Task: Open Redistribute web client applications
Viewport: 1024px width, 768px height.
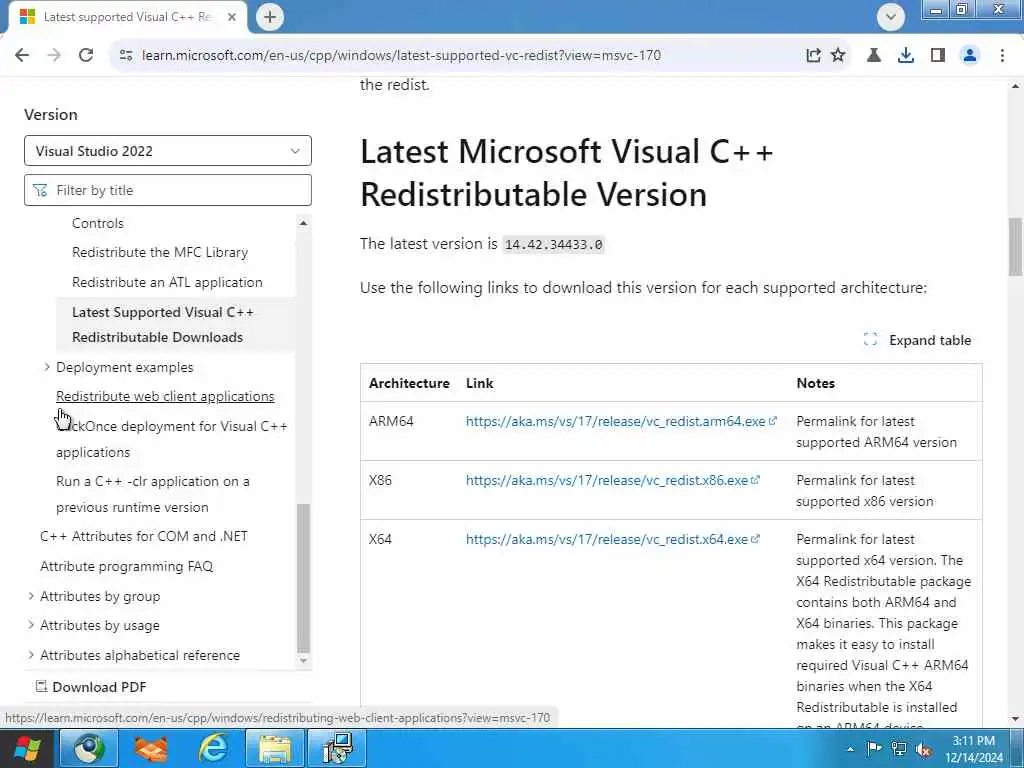Action: tap(165, 396)
